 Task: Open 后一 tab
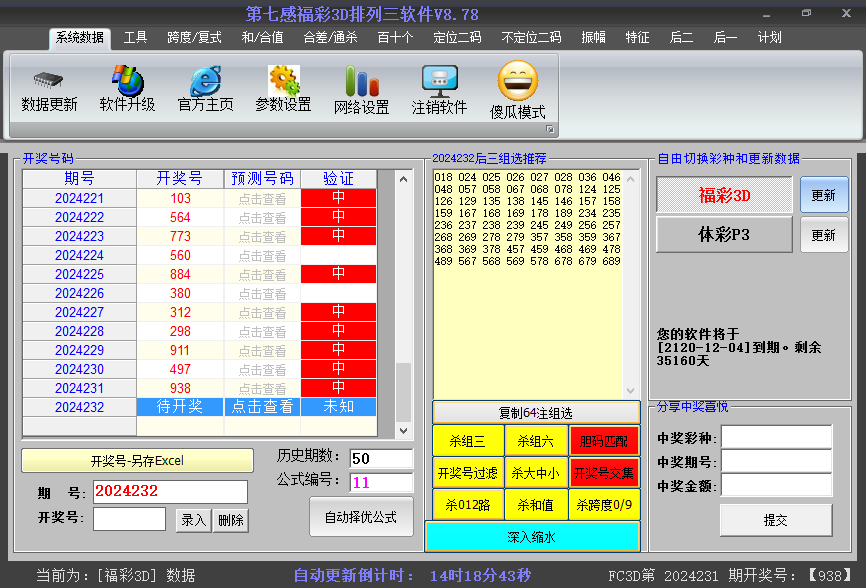coord(725,38)
